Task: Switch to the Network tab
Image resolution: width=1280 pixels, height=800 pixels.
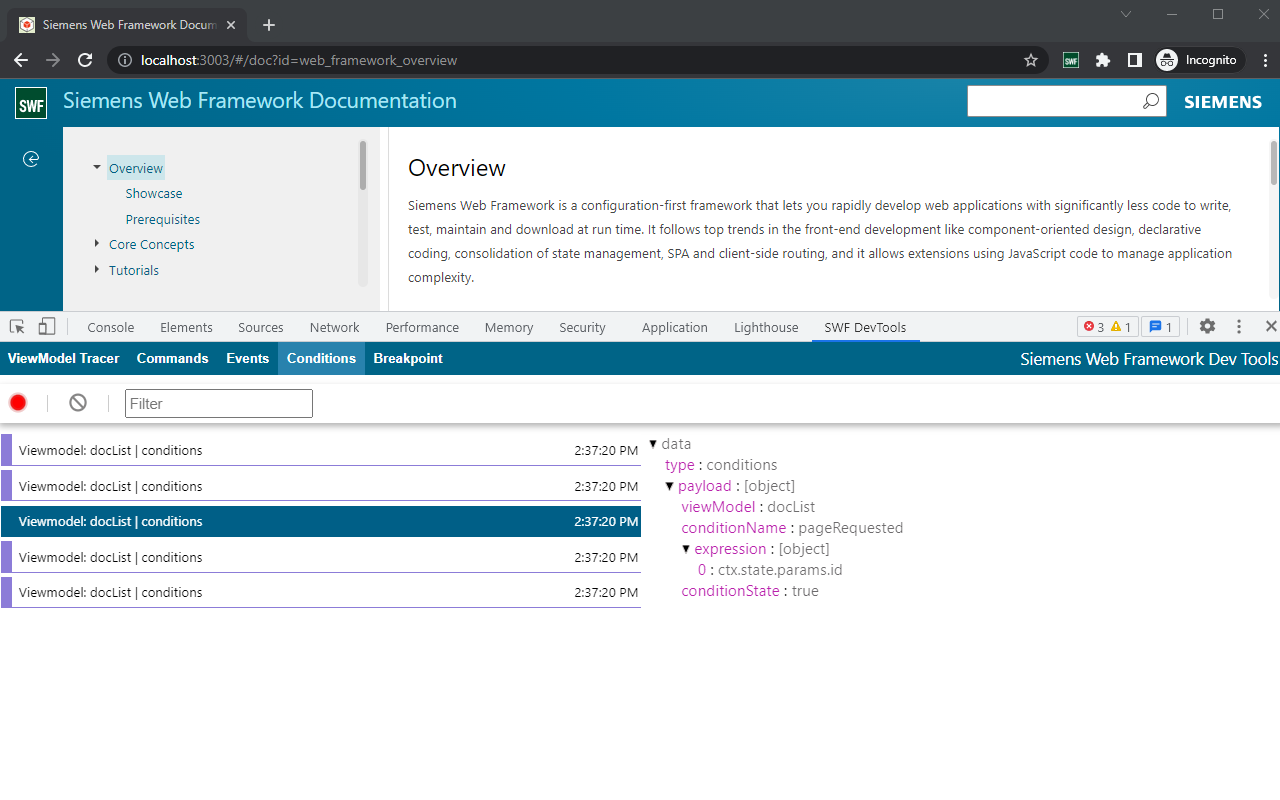Action: click(x=334, y=327)
